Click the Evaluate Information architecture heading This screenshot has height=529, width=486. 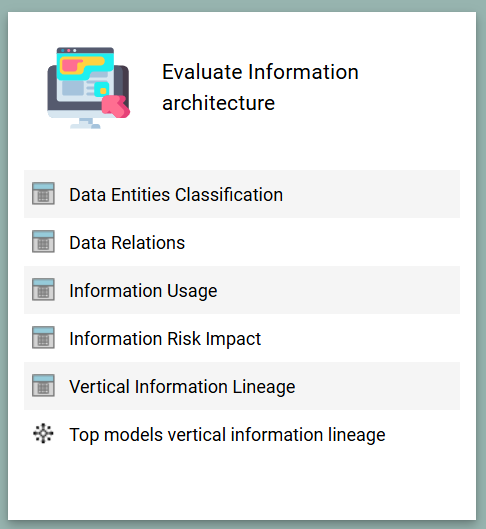pyautogui.click(x=260, y=87)
